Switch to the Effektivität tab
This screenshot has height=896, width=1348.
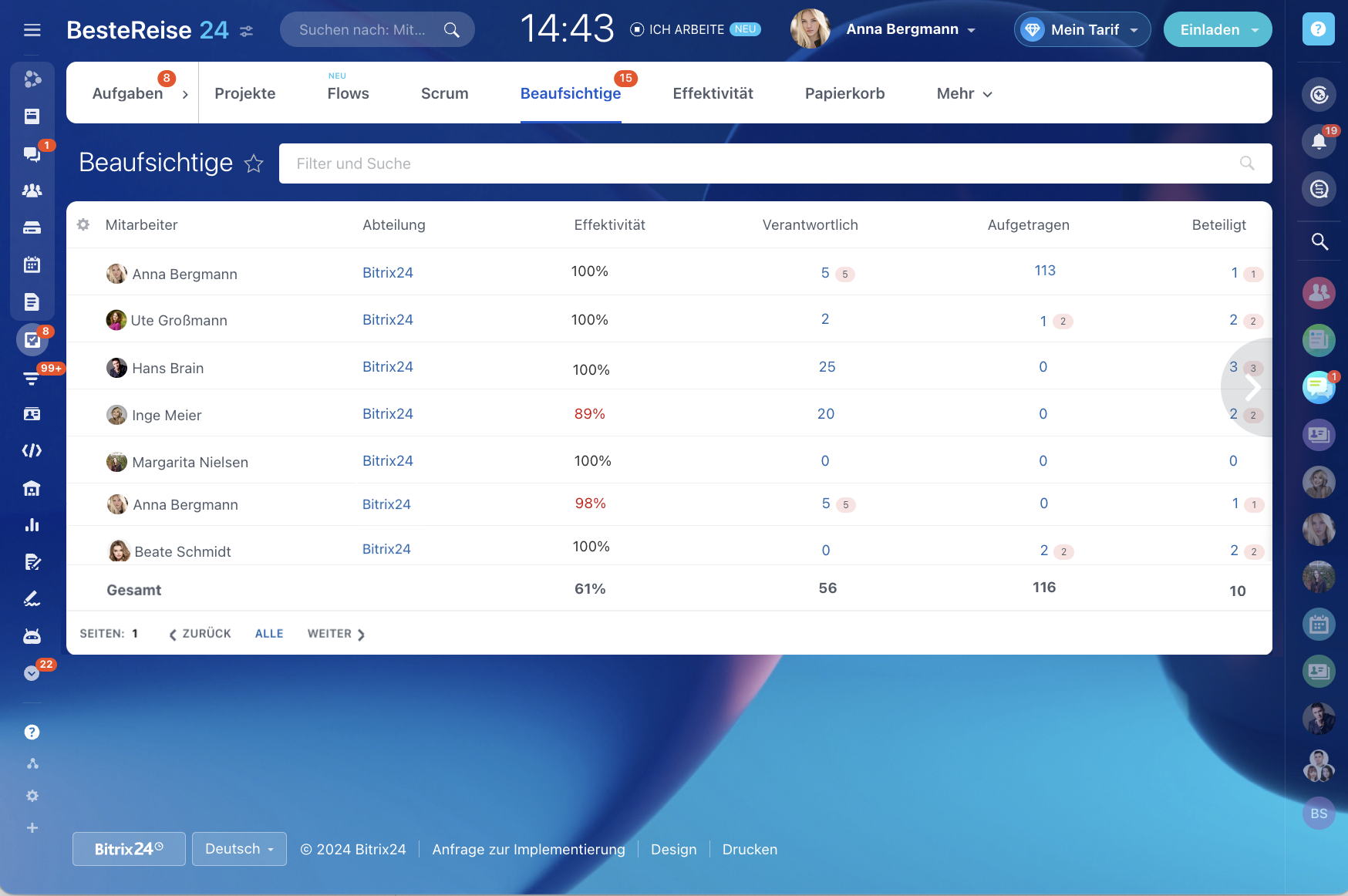click(x=713, y=93)
